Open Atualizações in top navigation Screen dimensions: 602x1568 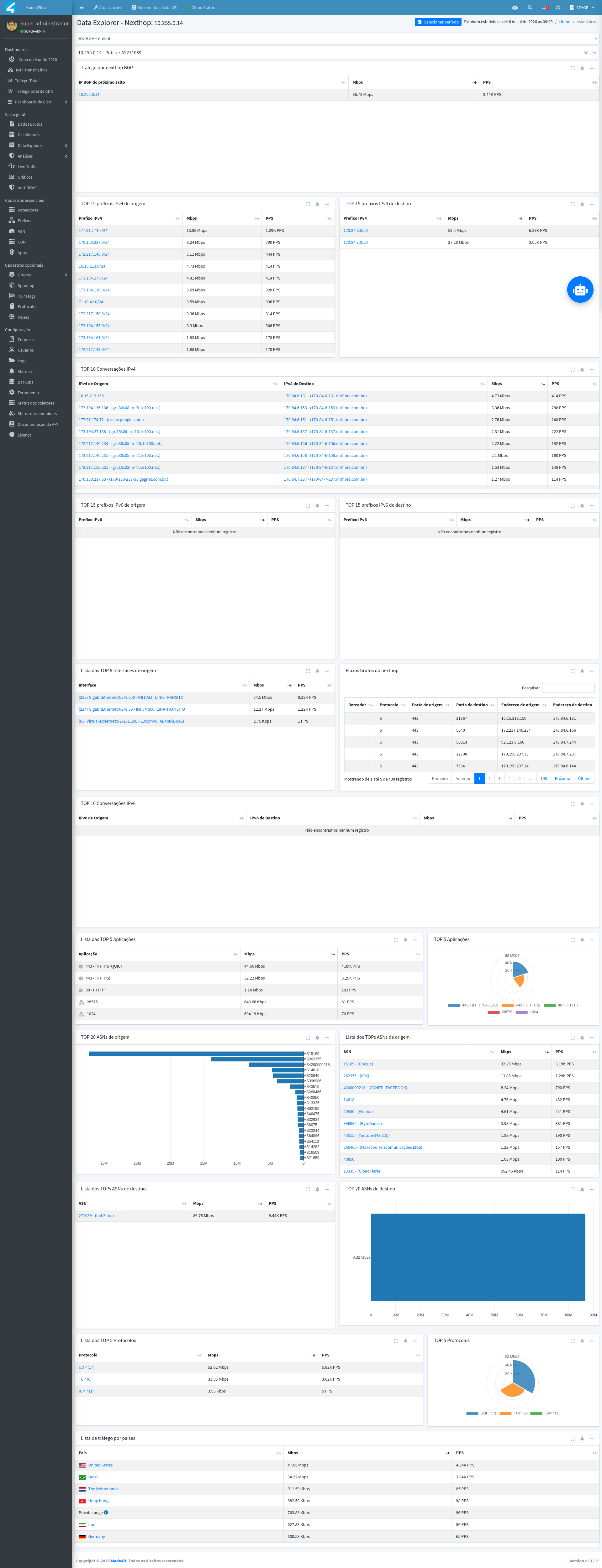click(108, 8)
